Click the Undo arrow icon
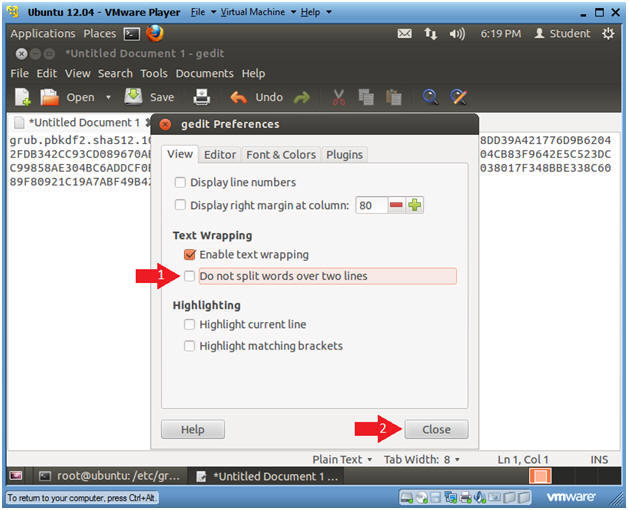Image resolution: width=628 pixels, height=510 pixels. click(x=239, y=97)
